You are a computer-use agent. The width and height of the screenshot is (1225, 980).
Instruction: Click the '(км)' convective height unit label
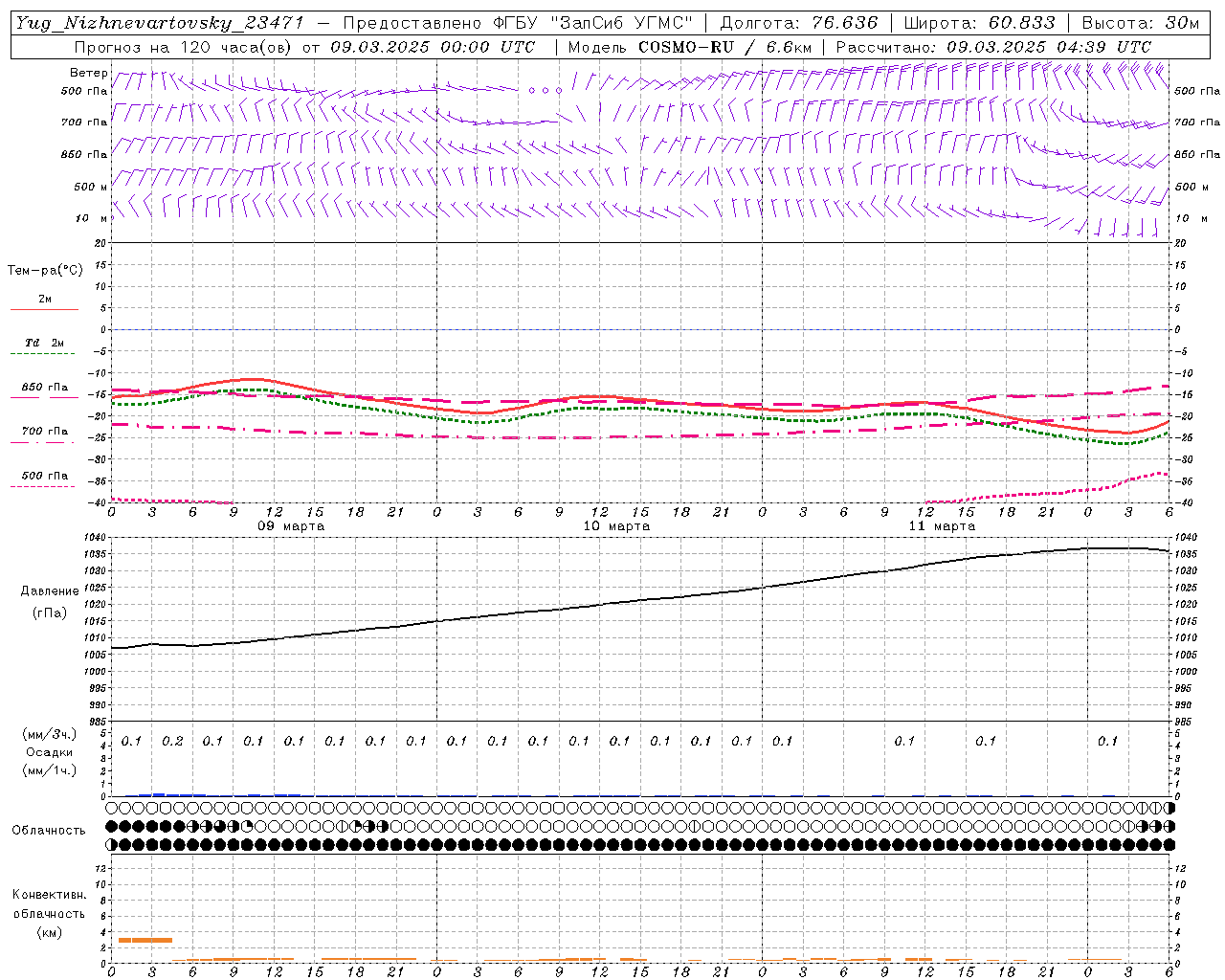point(49,932)
